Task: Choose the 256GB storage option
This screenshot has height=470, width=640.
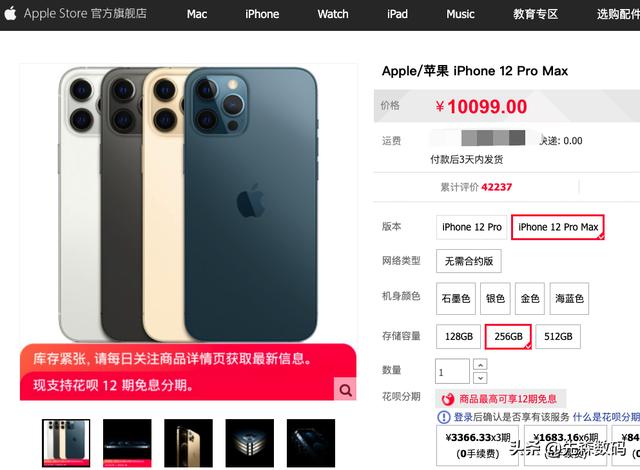Action: (x=508, y=337)
